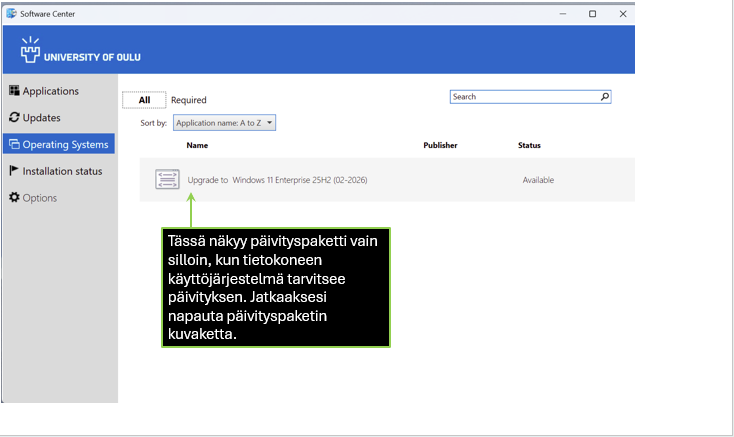
Task: Select the Operating Systems monitor icon
Action: [14, 144]
